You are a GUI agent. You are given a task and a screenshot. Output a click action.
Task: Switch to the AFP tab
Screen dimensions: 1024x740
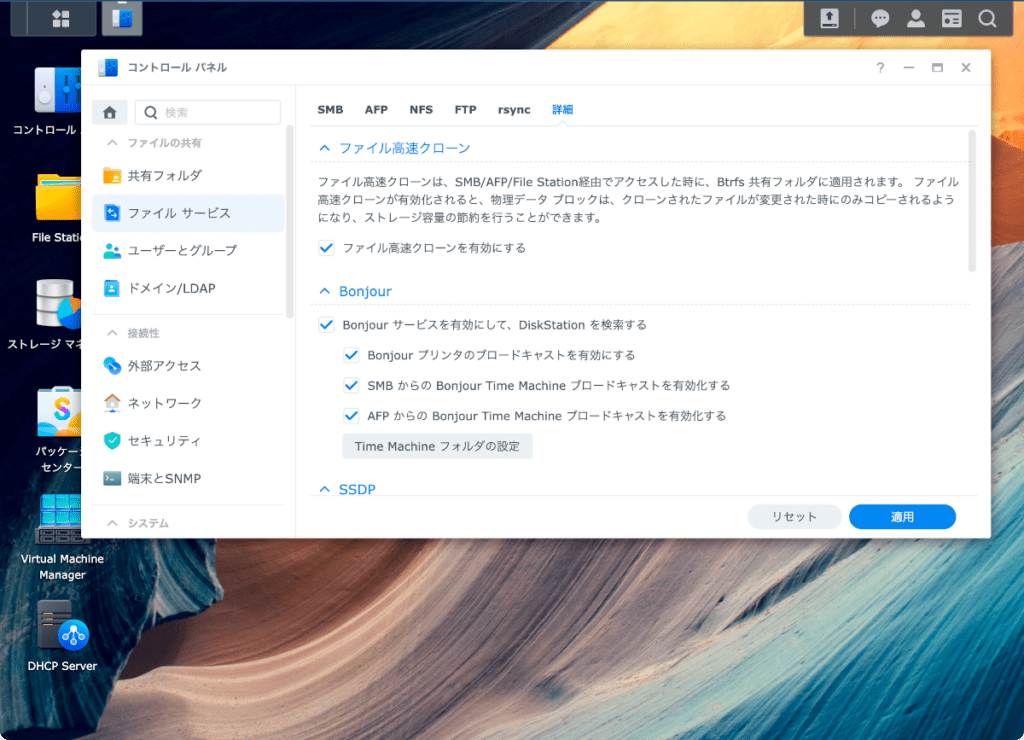click(376, 110)
